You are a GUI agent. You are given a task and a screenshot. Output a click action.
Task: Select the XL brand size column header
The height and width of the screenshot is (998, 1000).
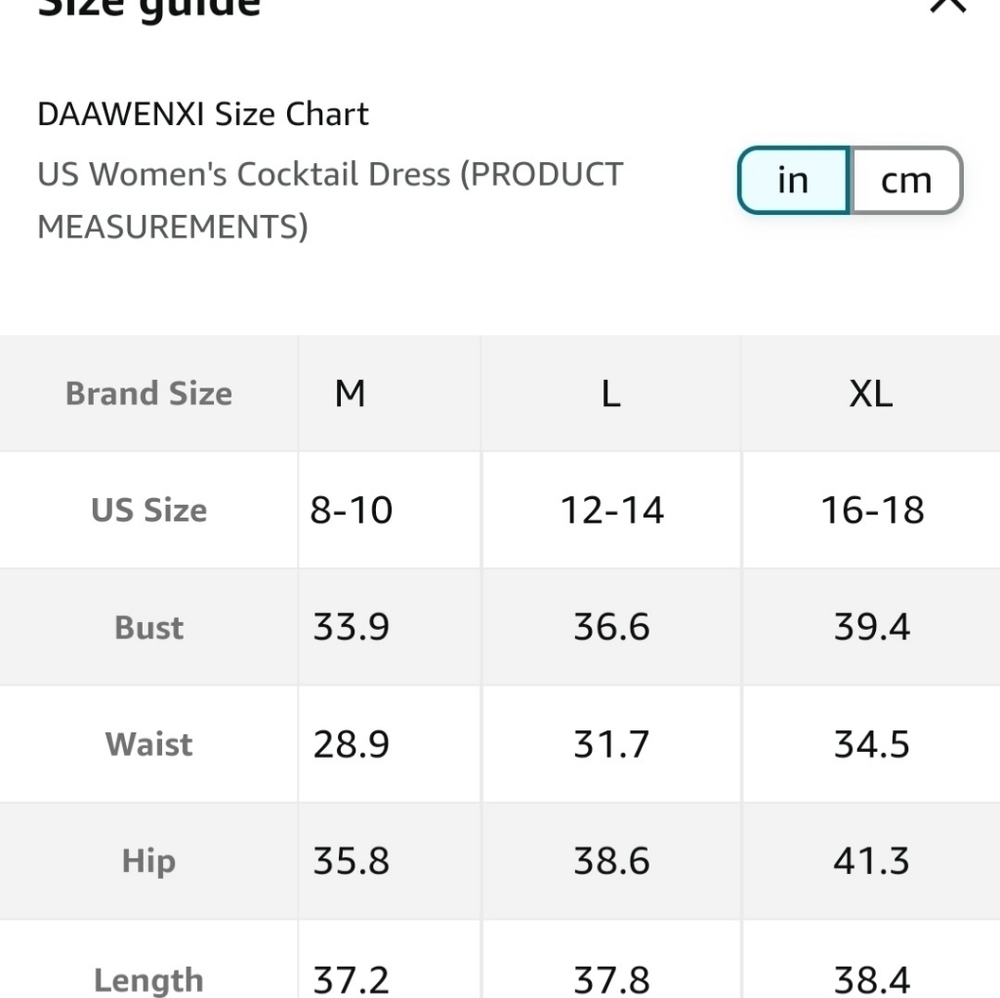tap(871, 393)
